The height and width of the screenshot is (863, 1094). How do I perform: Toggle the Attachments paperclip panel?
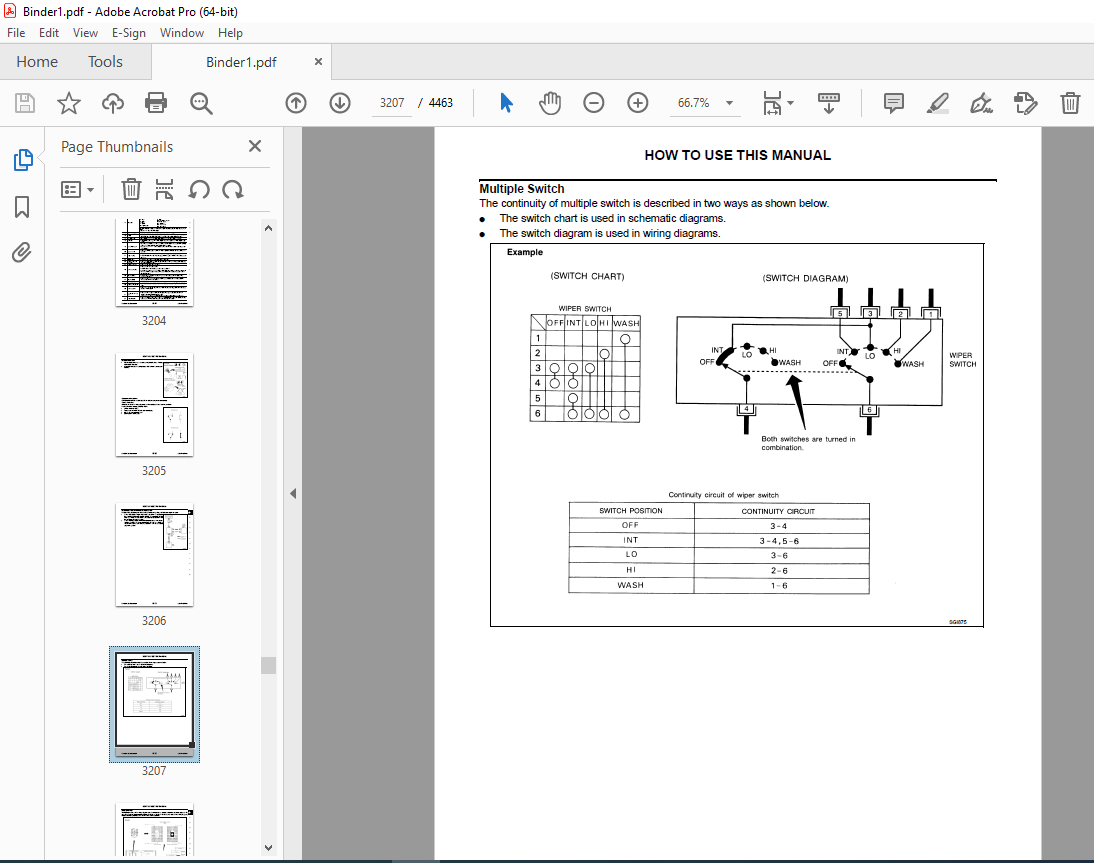(22, 253)
